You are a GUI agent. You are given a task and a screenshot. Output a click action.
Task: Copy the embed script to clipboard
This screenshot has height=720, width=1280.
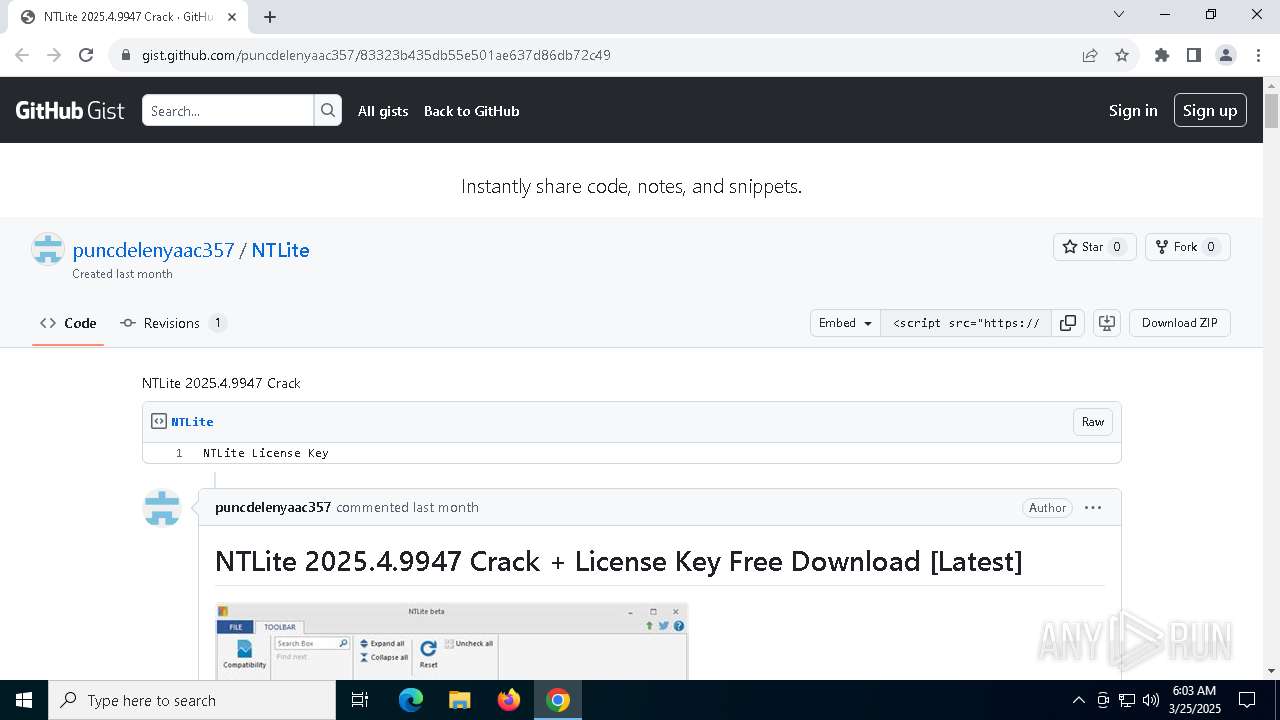[x=1068, y=323]
